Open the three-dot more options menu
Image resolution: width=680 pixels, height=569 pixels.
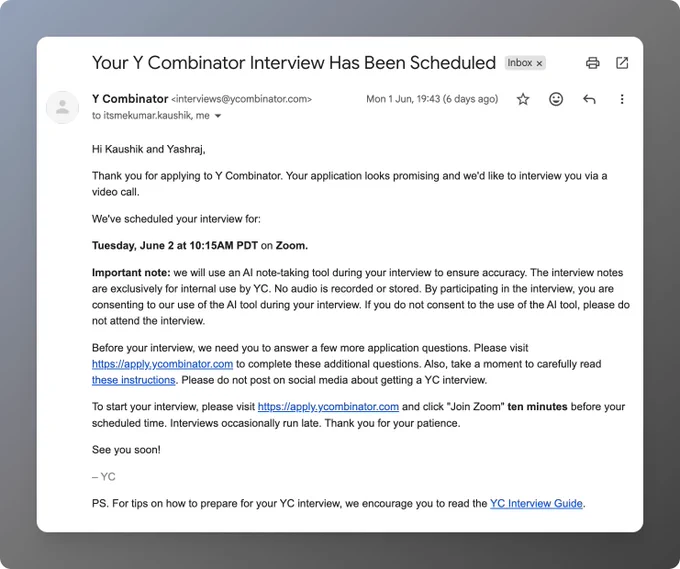tap(622, 99)
